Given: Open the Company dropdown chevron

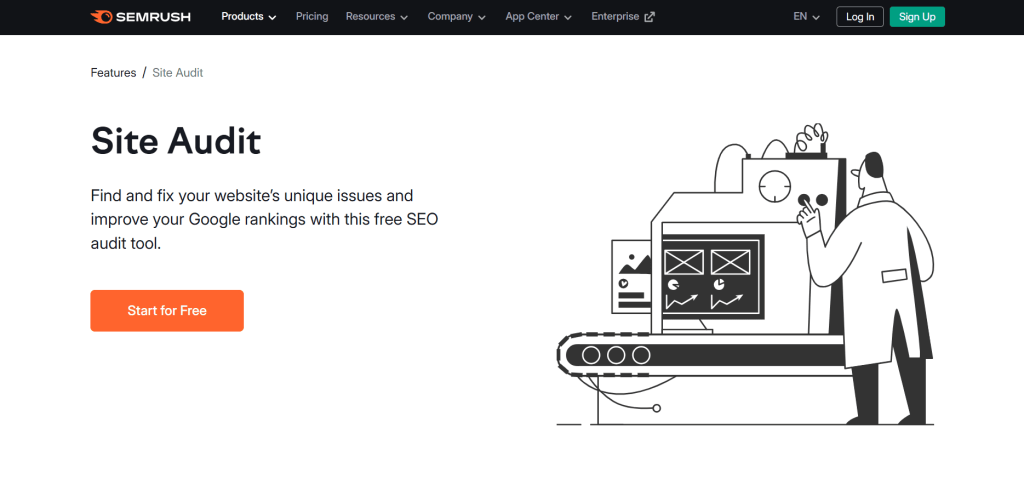Looking at the screenshot, I should [x=482, y=18].
